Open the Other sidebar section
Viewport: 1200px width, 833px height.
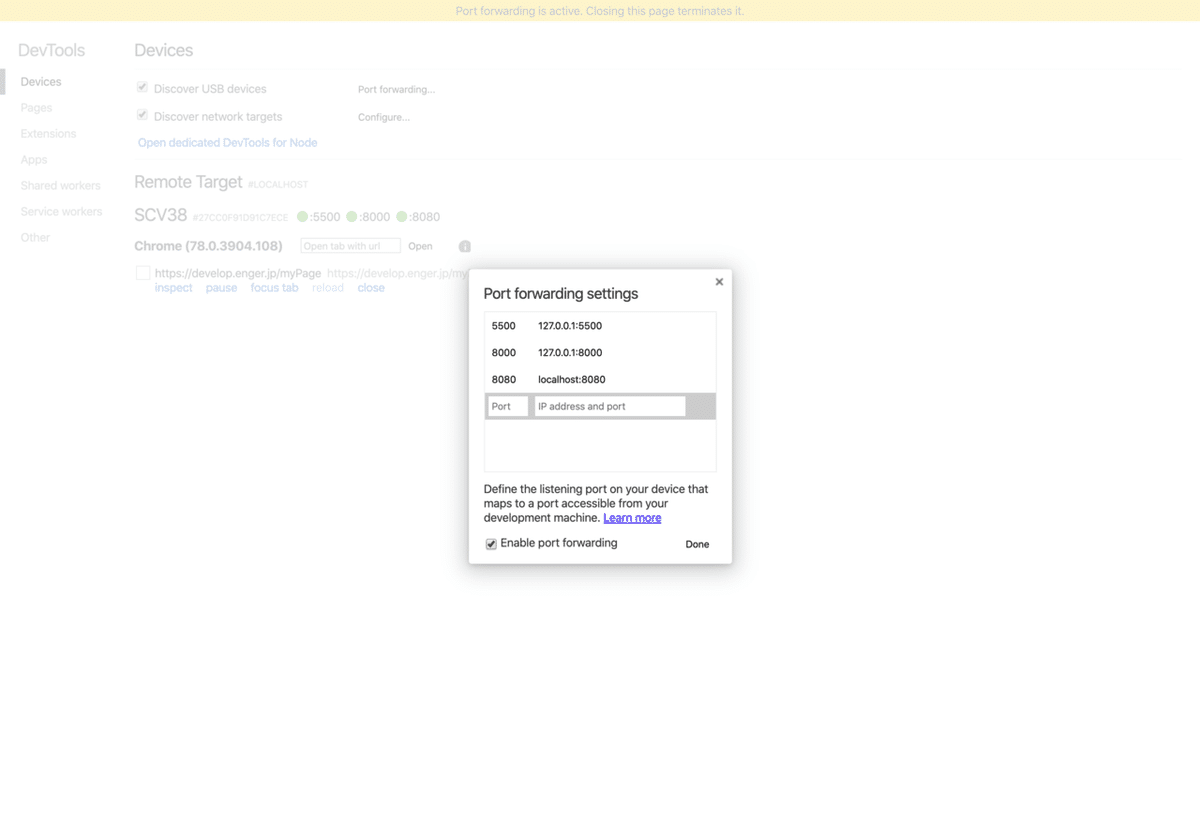click(35, 238)
